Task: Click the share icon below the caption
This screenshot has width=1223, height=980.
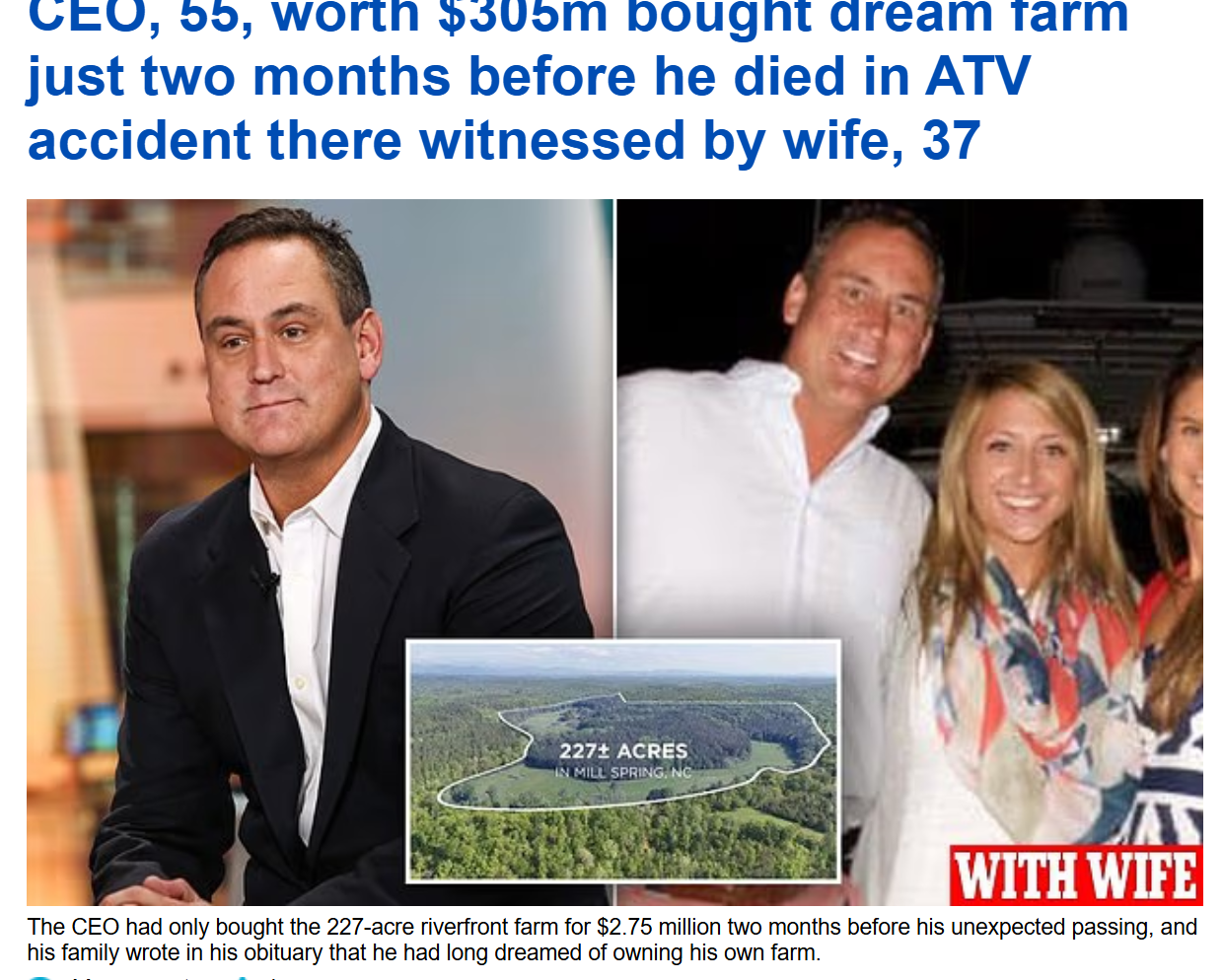Action: [x=243, y=977]
